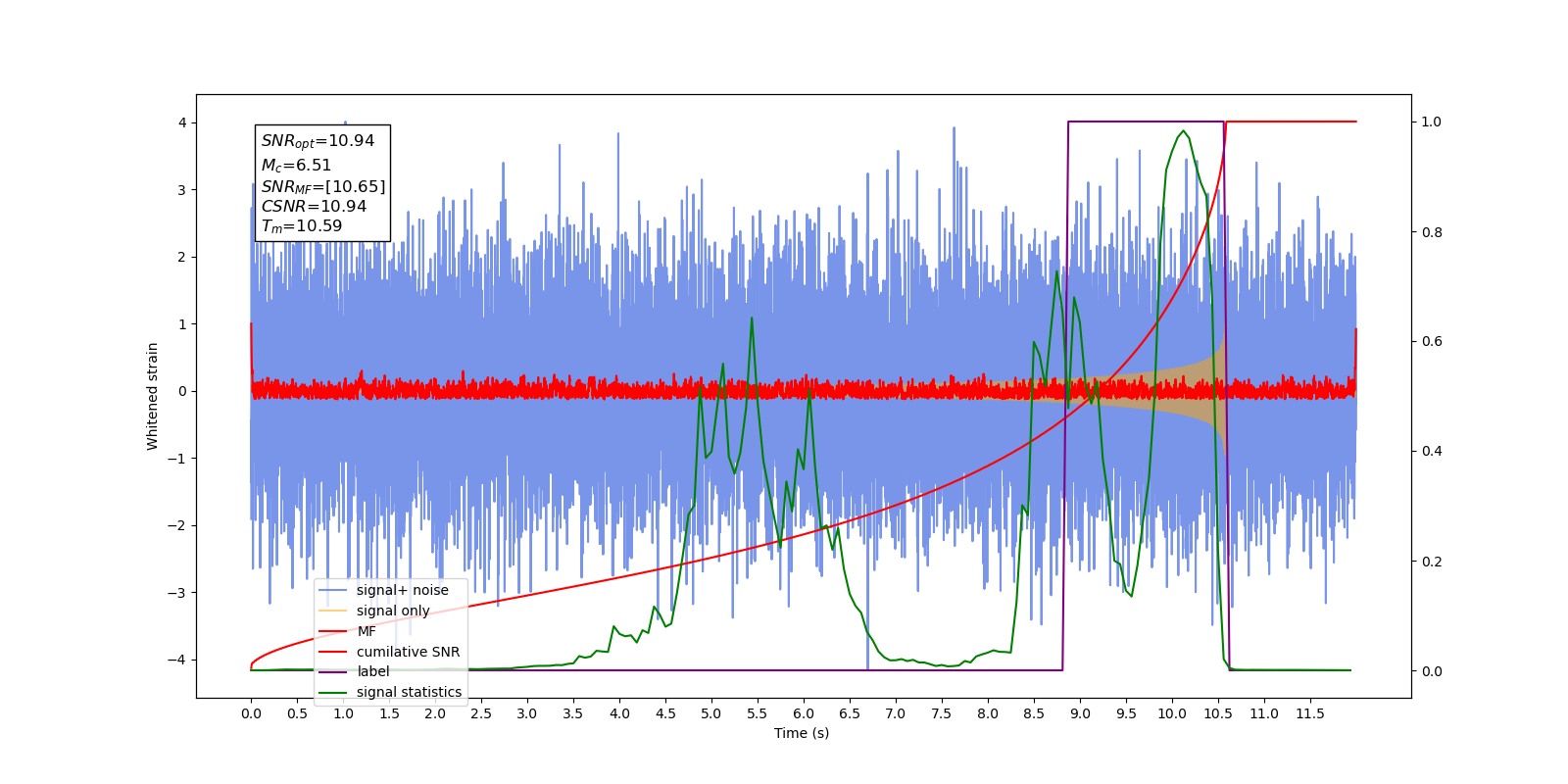Image resolution: width=1568 pixels, height=784 pixels.
Task: Click the x-axis tick label 10.5
Action: tap(1218, 713)
